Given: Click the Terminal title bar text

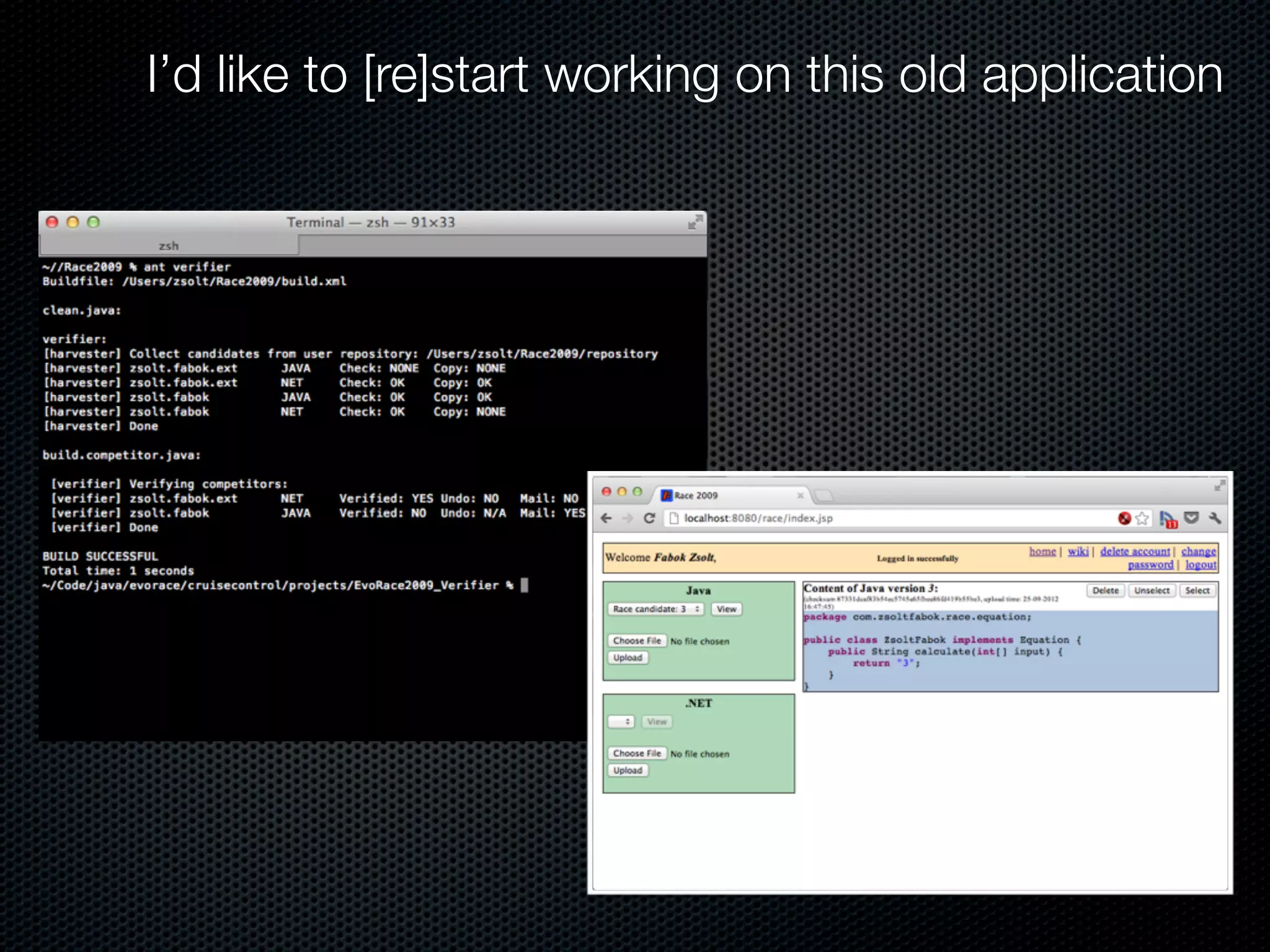Looking at the screenshot, I should [x=371, y=223].
